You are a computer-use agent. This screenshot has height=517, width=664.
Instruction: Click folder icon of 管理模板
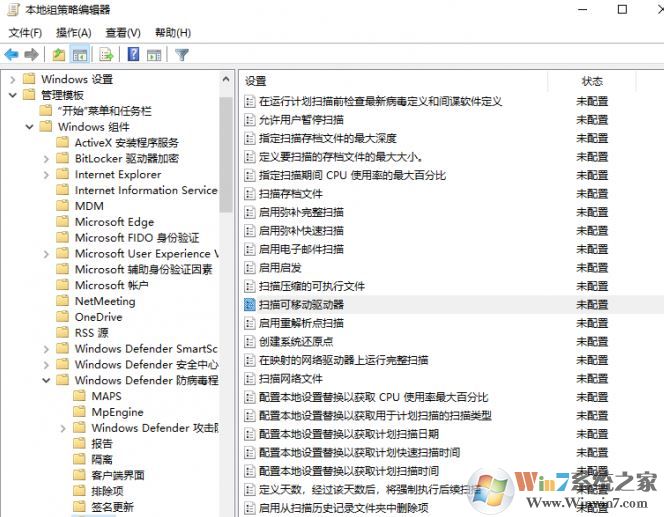pyautogui.click(x=29, y=95)
